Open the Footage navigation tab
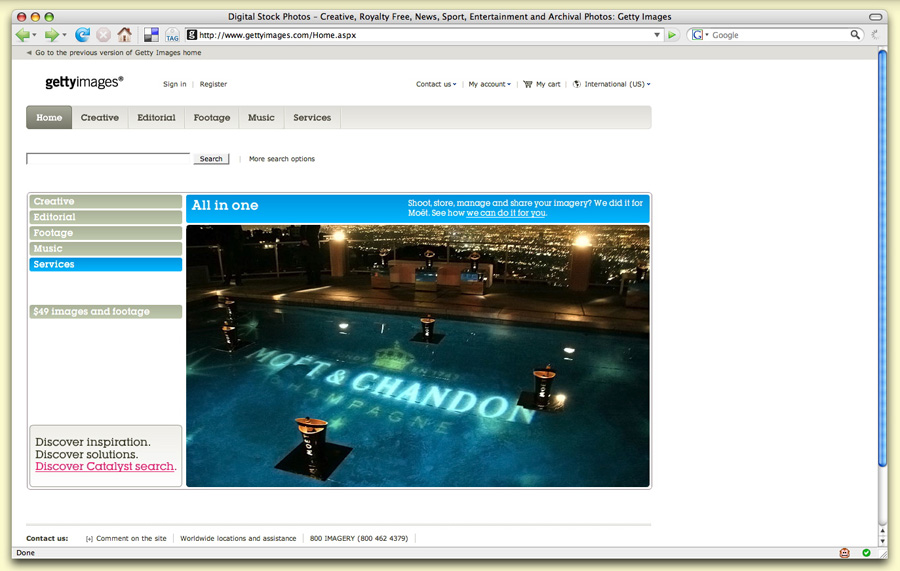This screenshot has width=900, height=571. 211,118
